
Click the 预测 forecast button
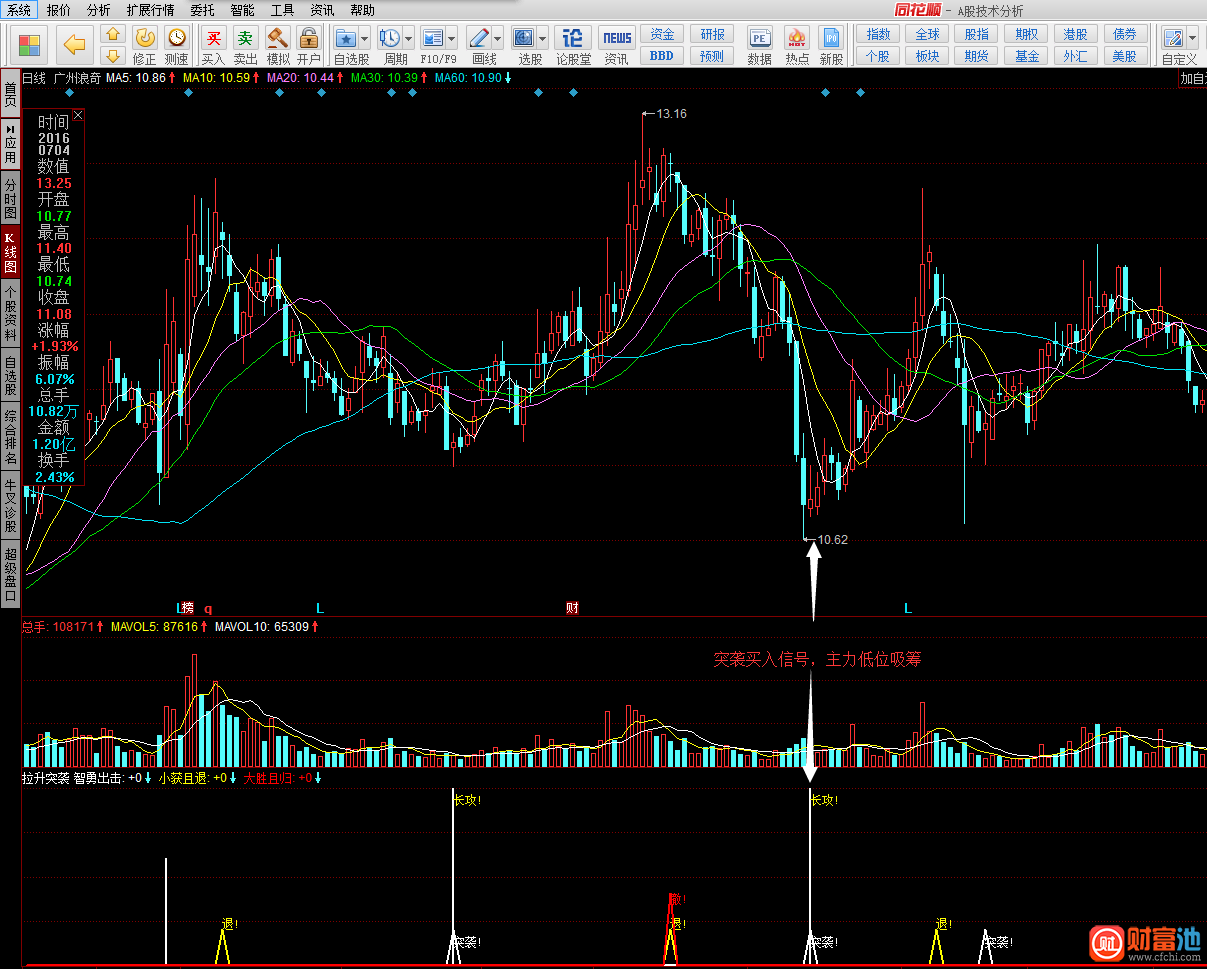pyautogui.click(x=712, y=56)
